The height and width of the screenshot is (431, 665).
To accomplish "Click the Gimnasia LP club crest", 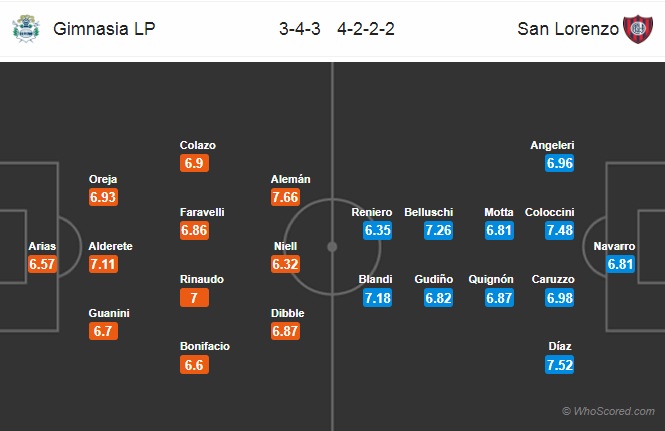I will click(26, 28).
